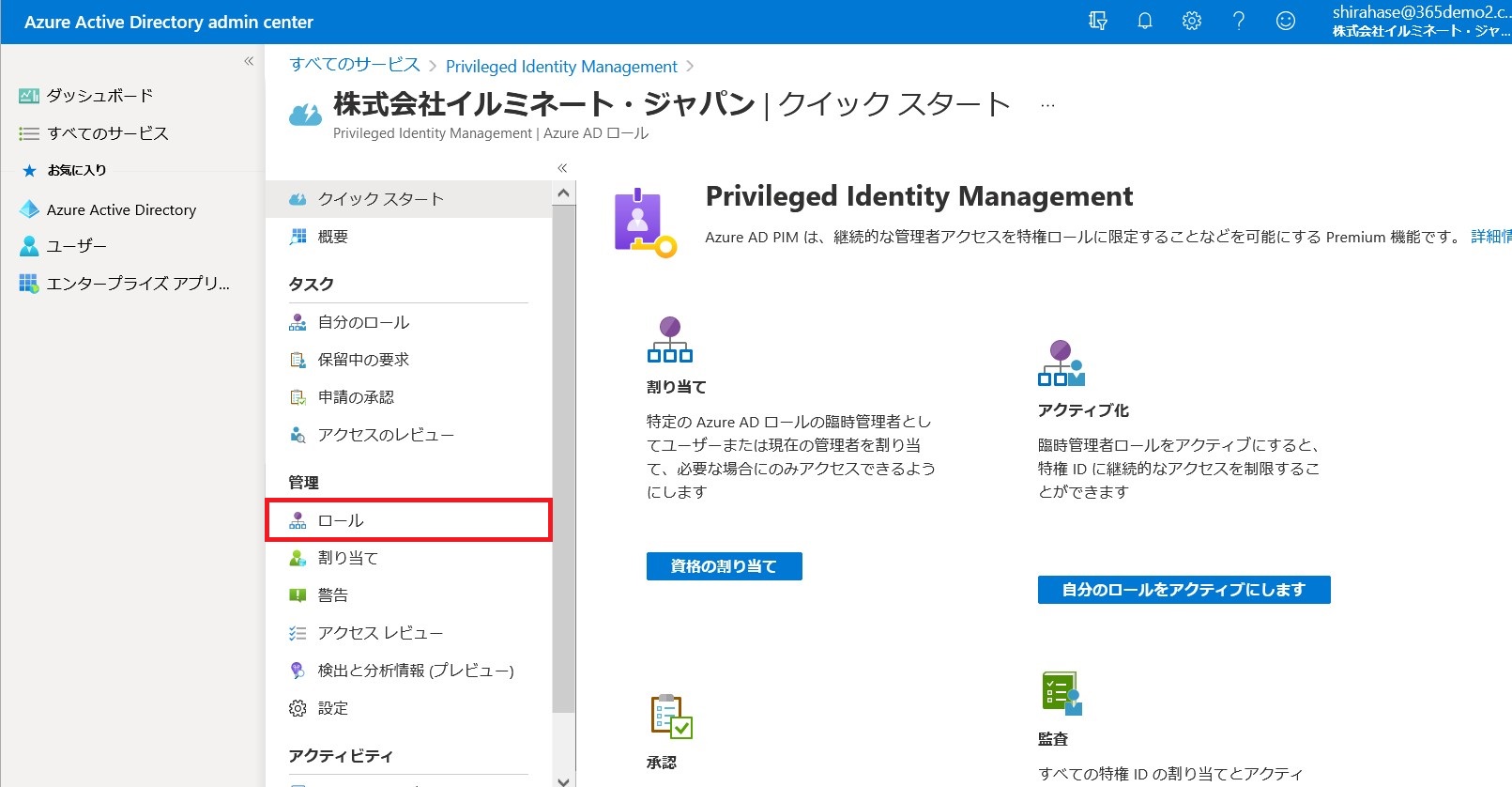The image size is (1512, 787).
Task: Click the エンタープライズ アプリ grid icon
Action: pos(29,283)
